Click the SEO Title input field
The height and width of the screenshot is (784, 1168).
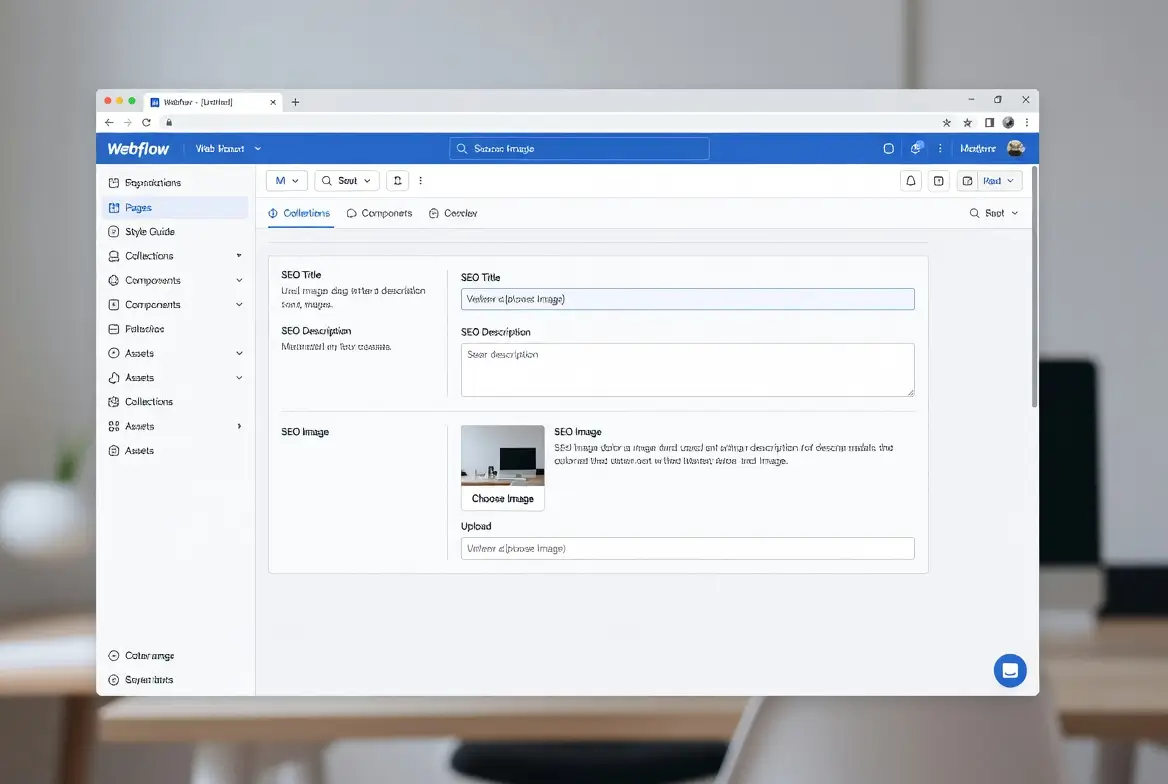click(x=688, y=299)
